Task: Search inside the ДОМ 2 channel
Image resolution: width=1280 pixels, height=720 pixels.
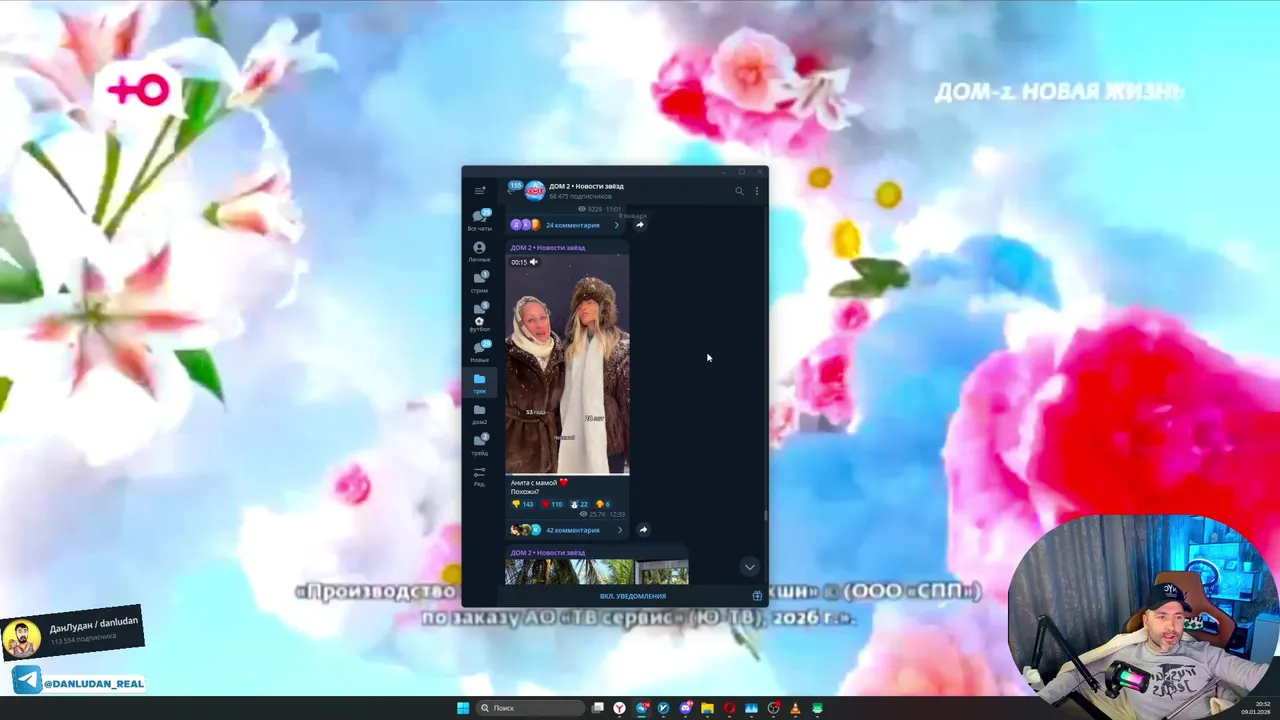Action: pyautogui.click(x=739, y=191)
